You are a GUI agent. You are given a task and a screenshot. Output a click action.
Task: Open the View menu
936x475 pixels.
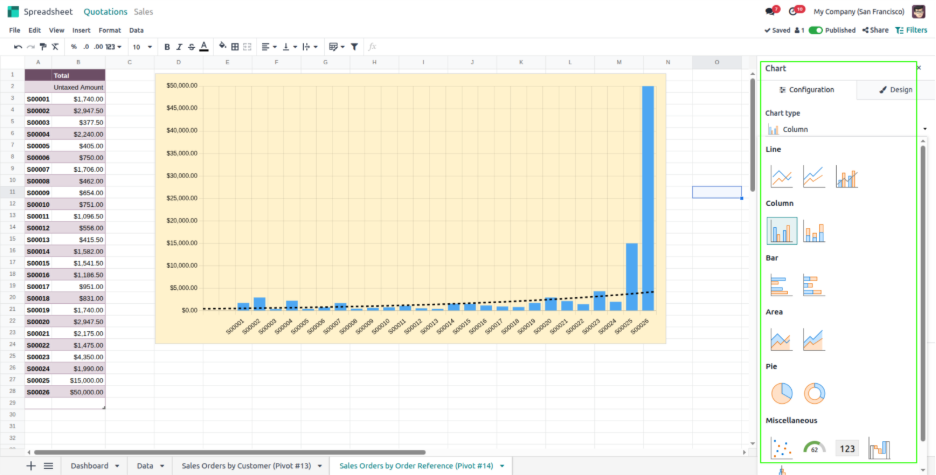tap(56, 30)
